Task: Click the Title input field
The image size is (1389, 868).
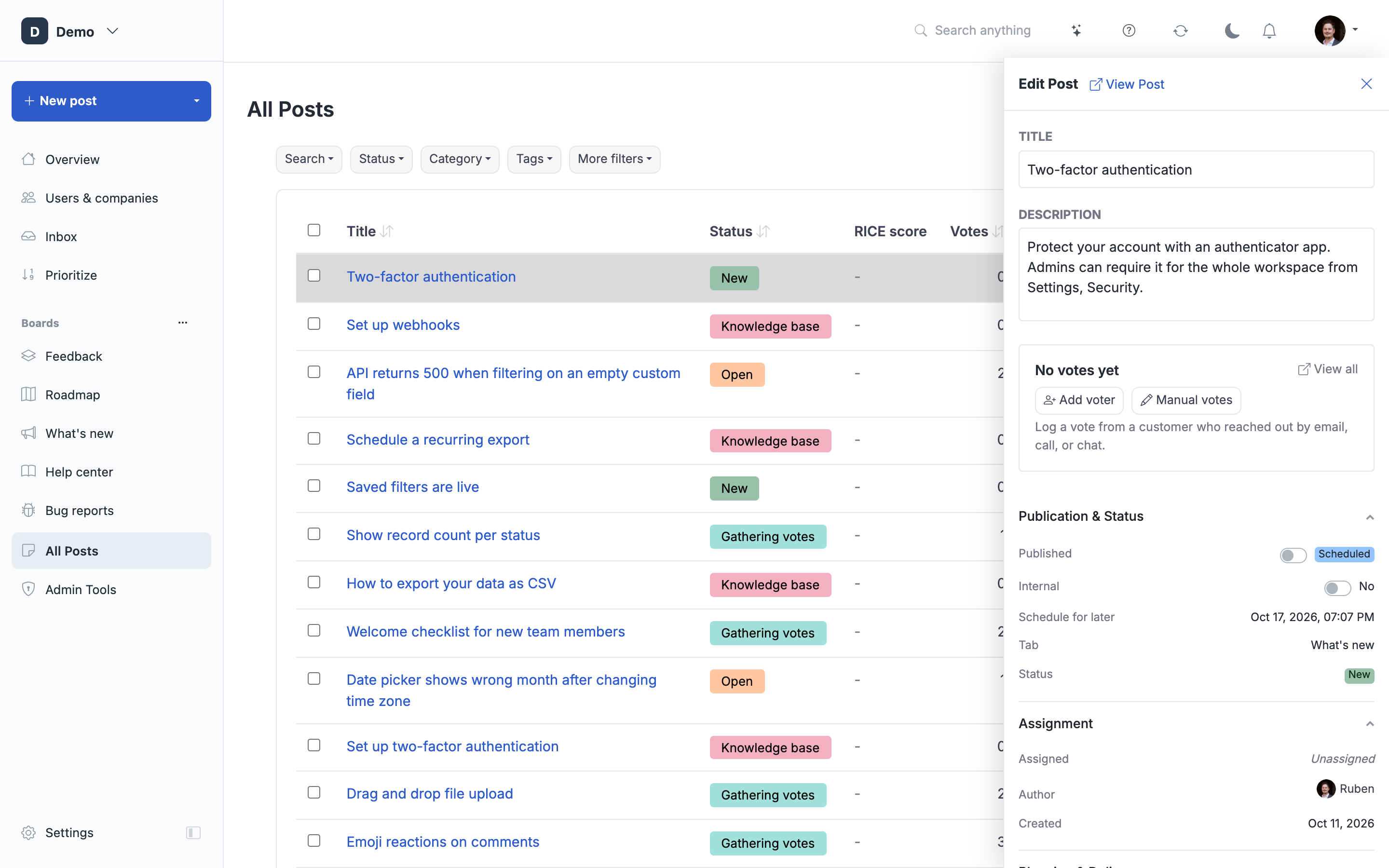Action: pos(1196,169)
